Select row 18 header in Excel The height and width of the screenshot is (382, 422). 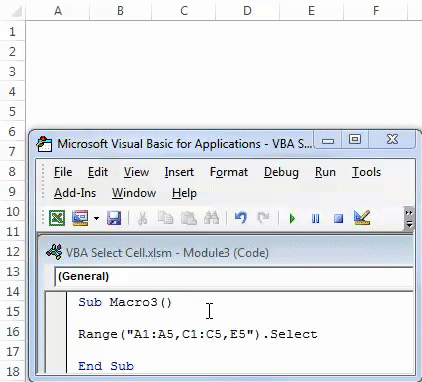(12, 372)
